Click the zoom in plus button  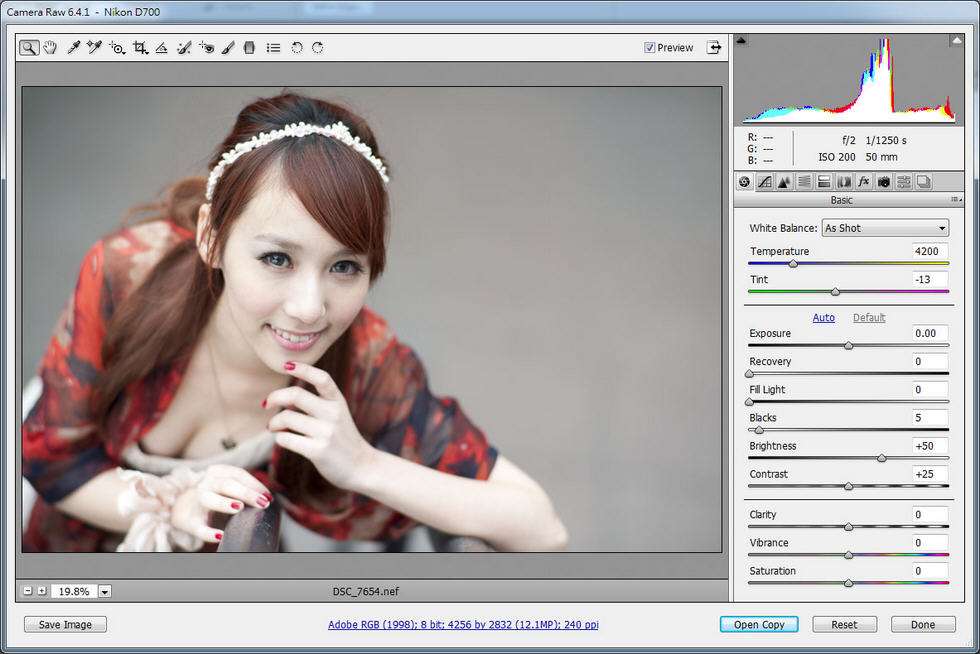(x=42, y=591)
